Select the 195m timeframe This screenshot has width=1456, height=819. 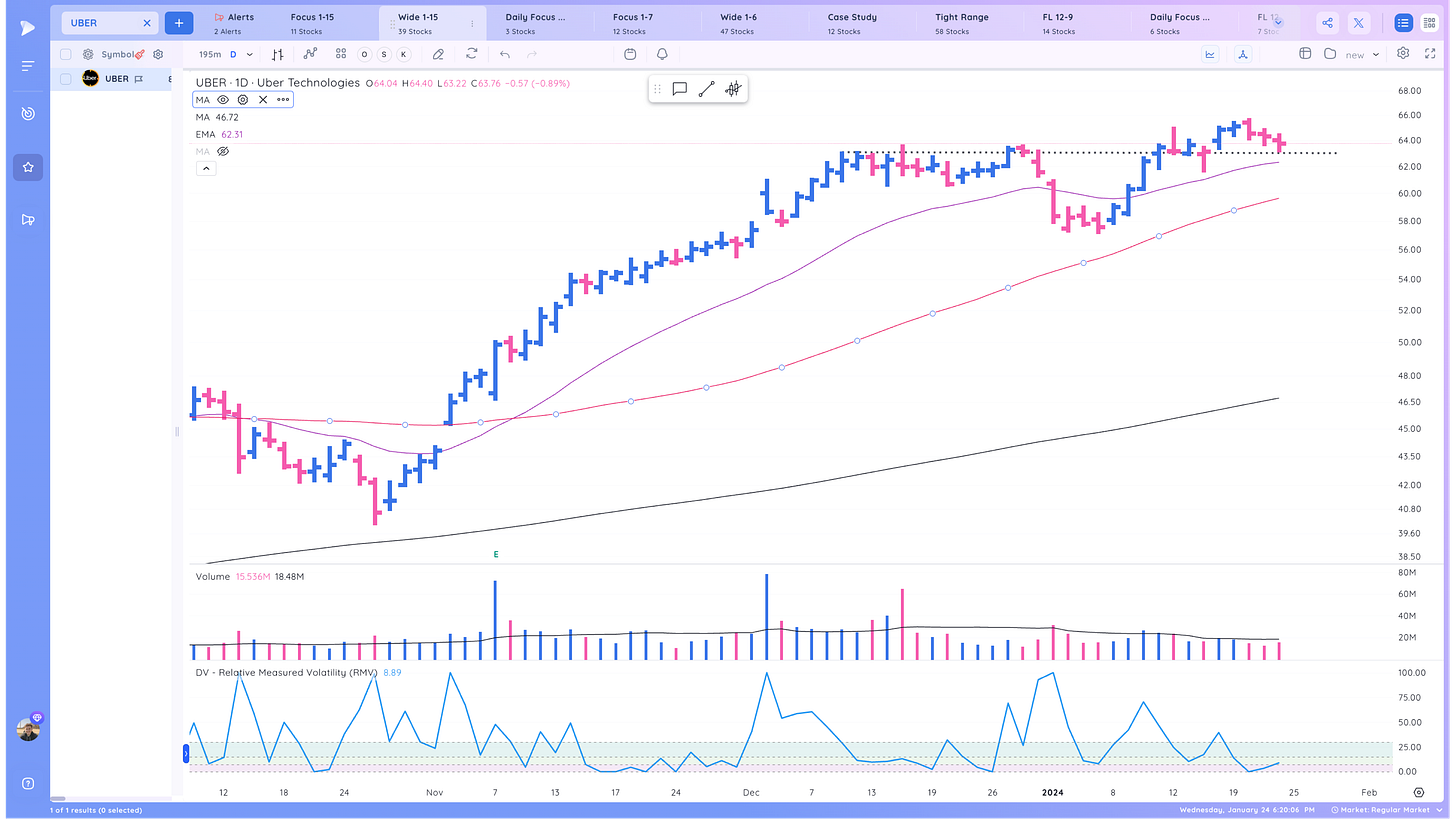pos(209,54)
